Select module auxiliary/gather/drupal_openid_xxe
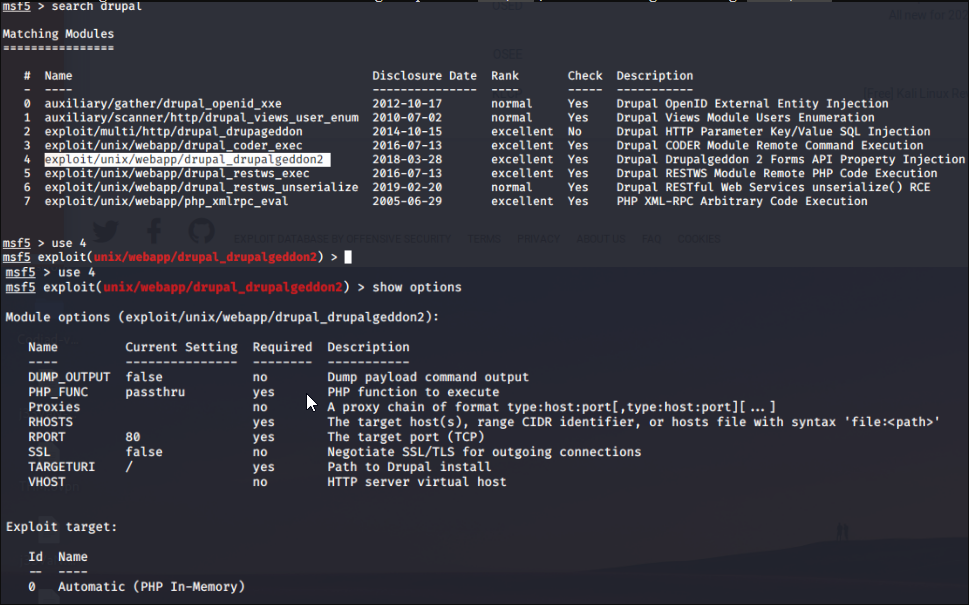This screenshot has width=969, height=605. click(163, 104)
